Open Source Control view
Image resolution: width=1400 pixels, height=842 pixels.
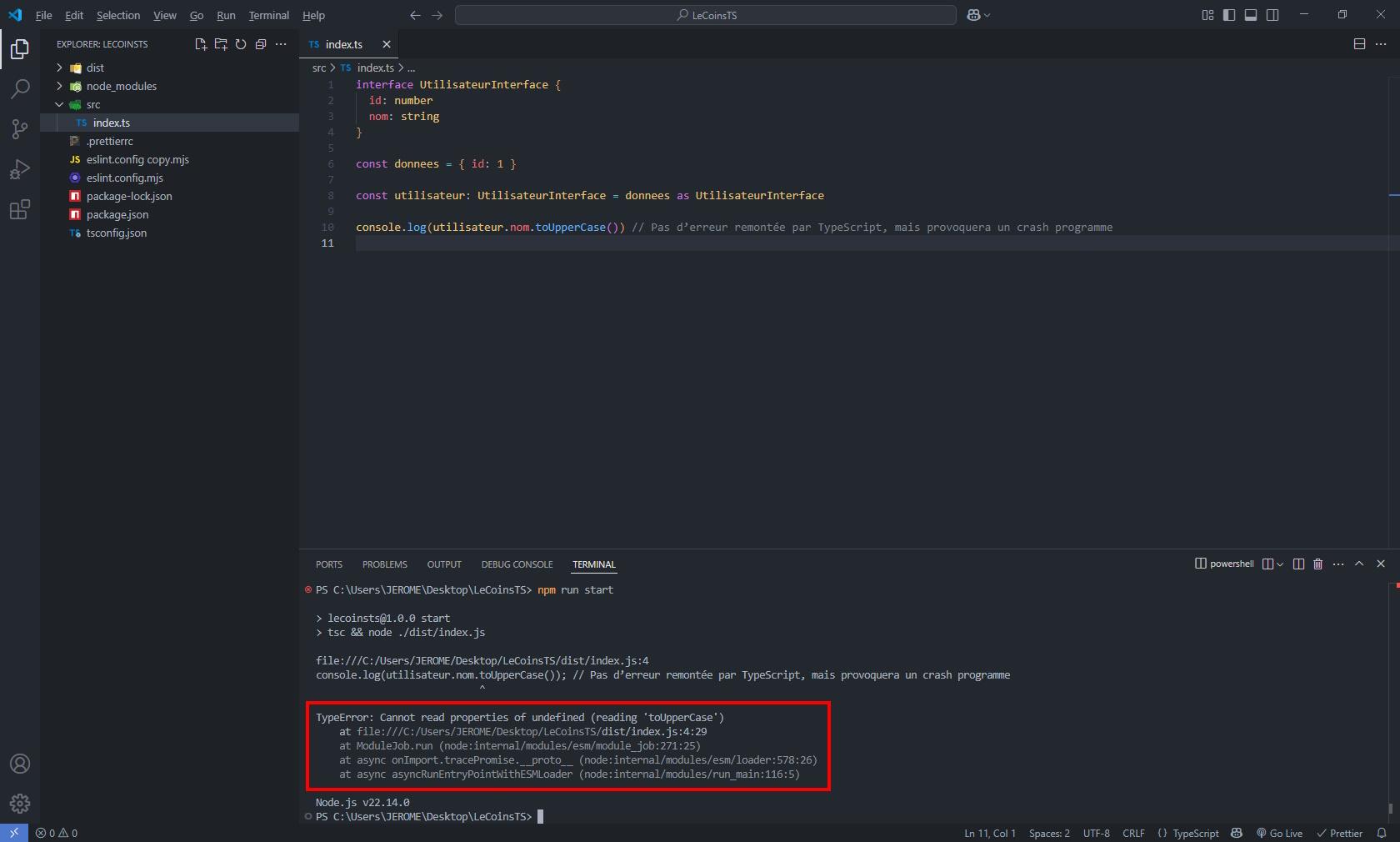pyautogui.click(x=20, y=129)
